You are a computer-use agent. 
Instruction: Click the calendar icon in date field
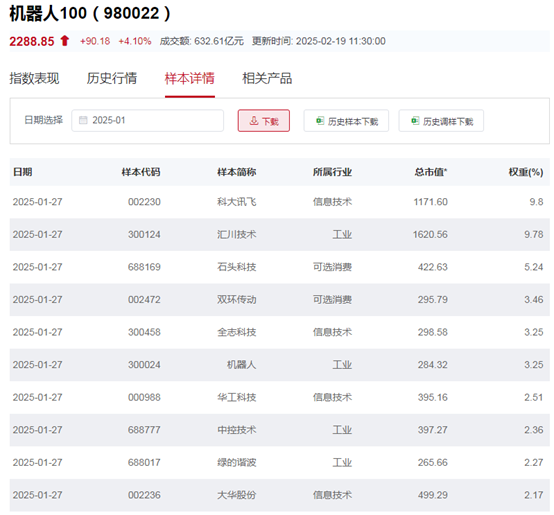(x=83, y=120)
